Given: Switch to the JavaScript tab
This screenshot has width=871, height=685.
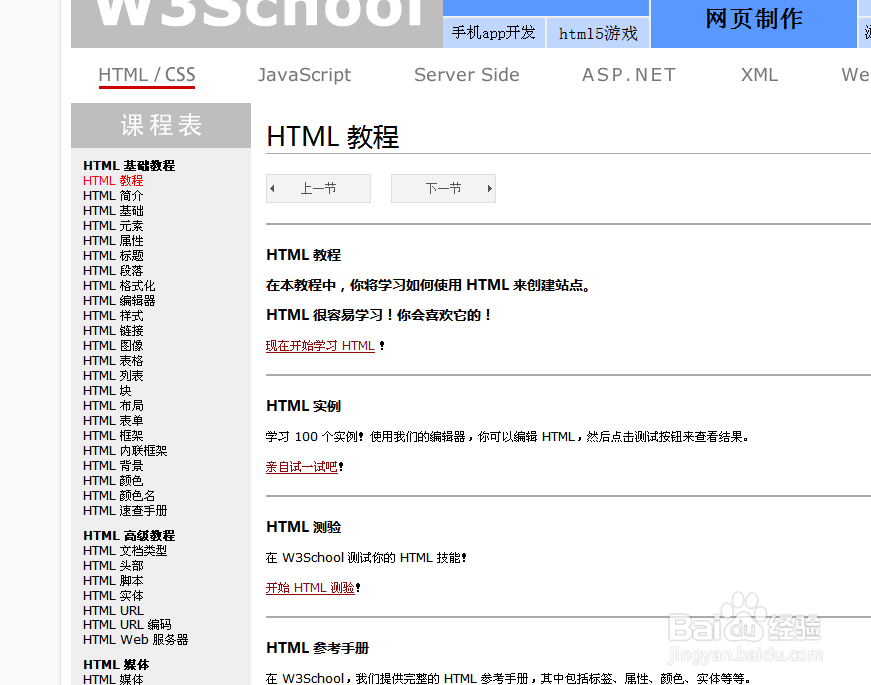Looking at the screenshot, I should coord(305,75).
